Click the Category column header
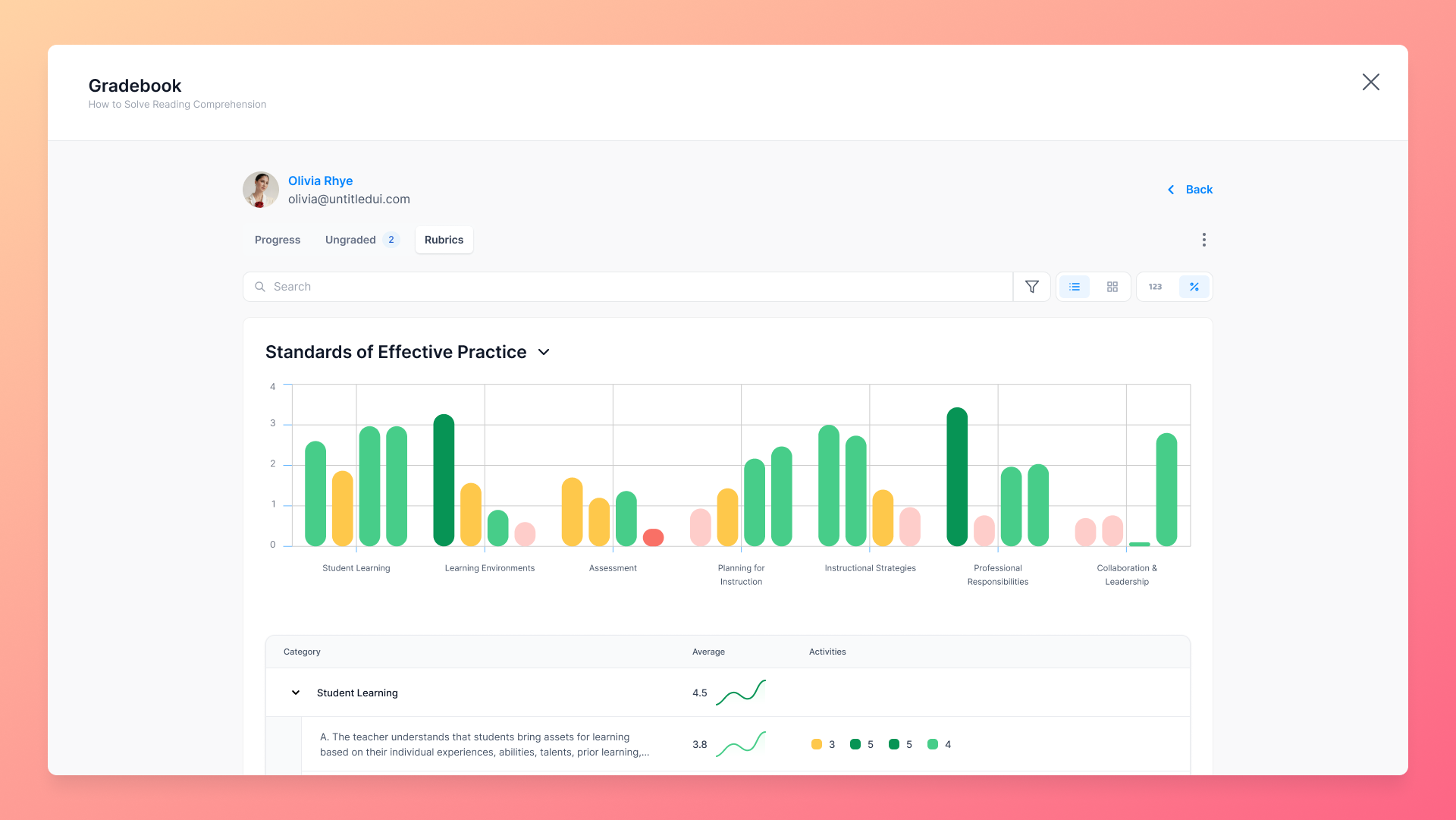 (x=302, y=652)
